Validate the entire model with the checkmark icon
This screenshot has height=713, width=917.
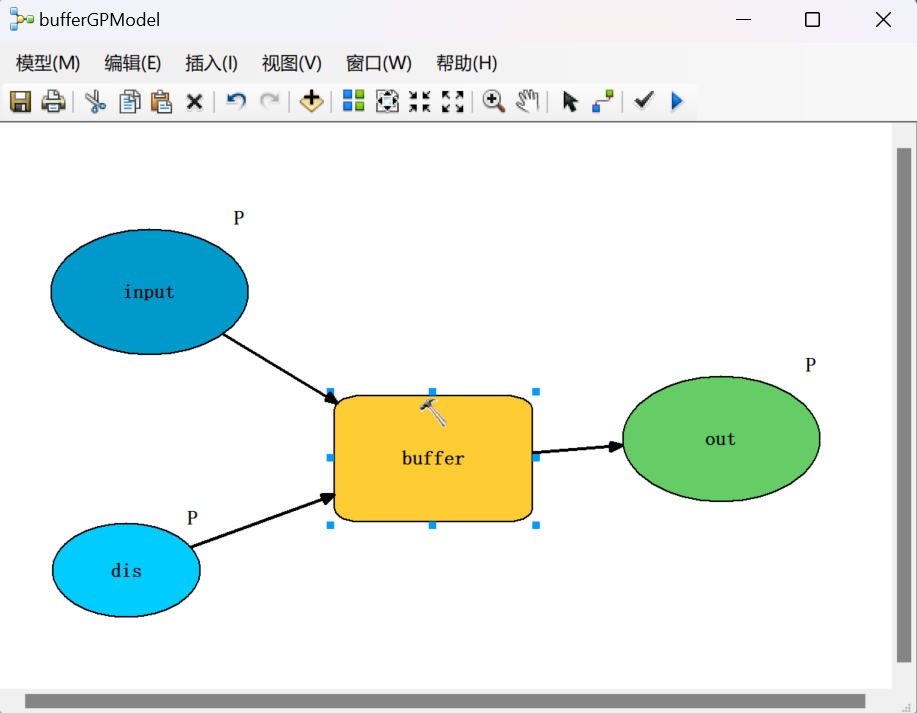pyautogui.click(x=643, y=101)
